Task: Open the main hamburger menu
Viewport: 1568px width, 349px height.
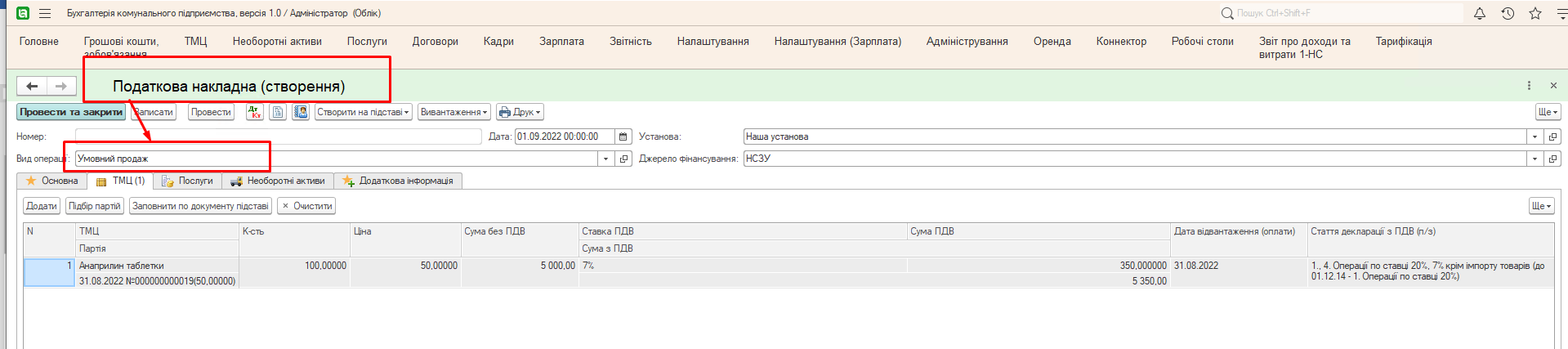Action: pos(45,13)
